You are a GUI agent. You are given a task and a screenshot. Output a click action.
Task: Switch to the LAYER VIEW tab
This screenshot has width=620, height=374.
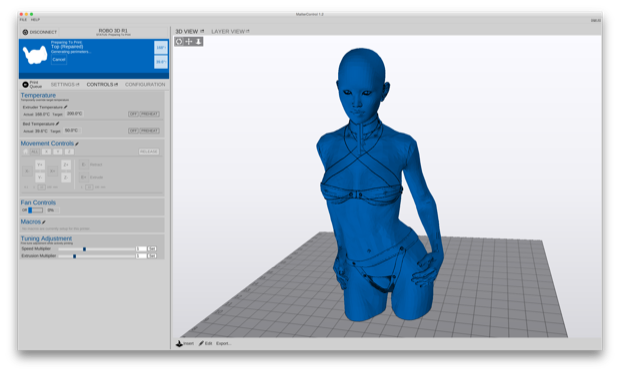pyautogui.click(x=228, y=31)
